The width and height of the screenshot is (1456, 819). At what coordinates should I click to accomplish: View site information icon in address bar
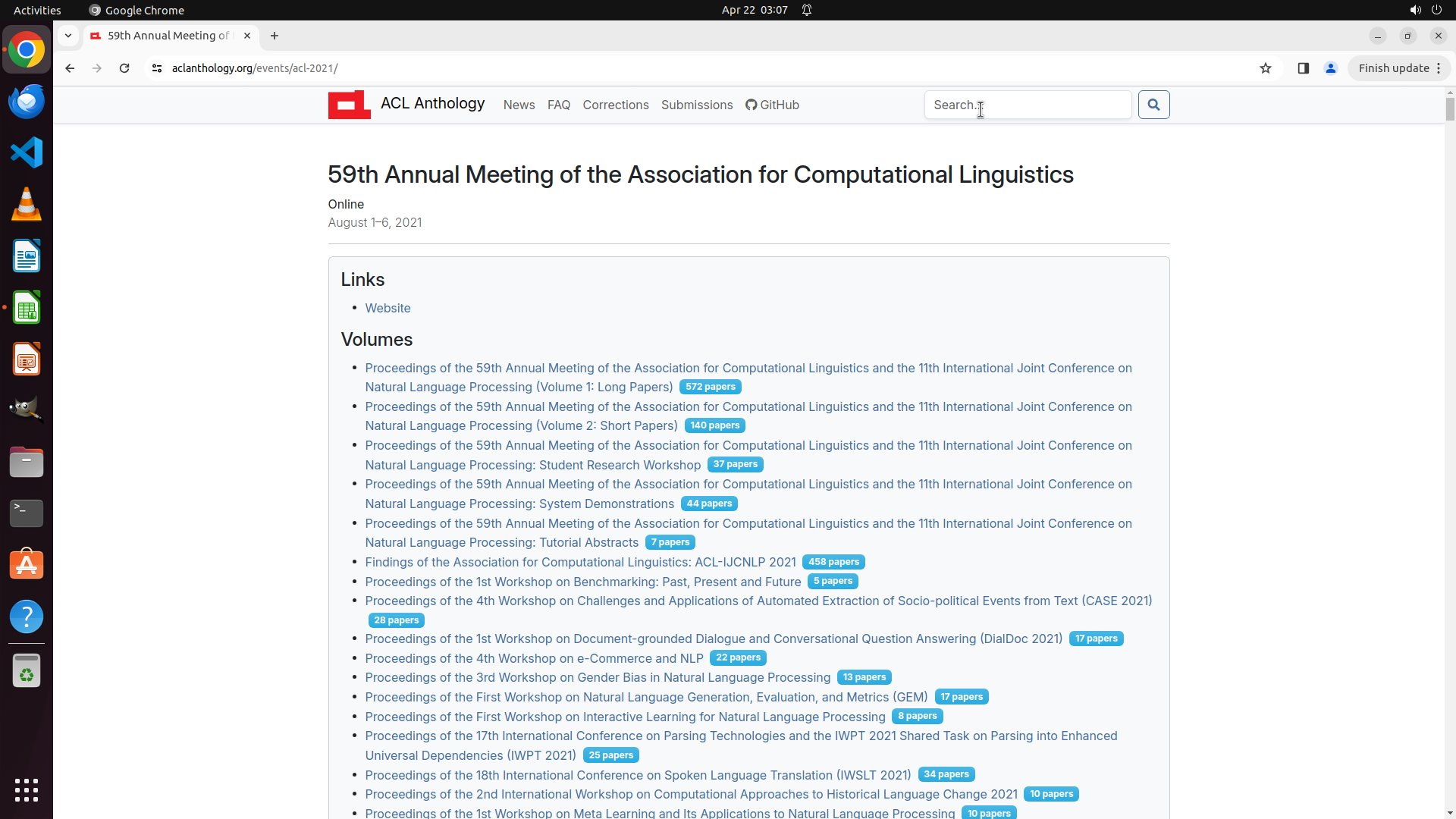(x=157, y=68)
